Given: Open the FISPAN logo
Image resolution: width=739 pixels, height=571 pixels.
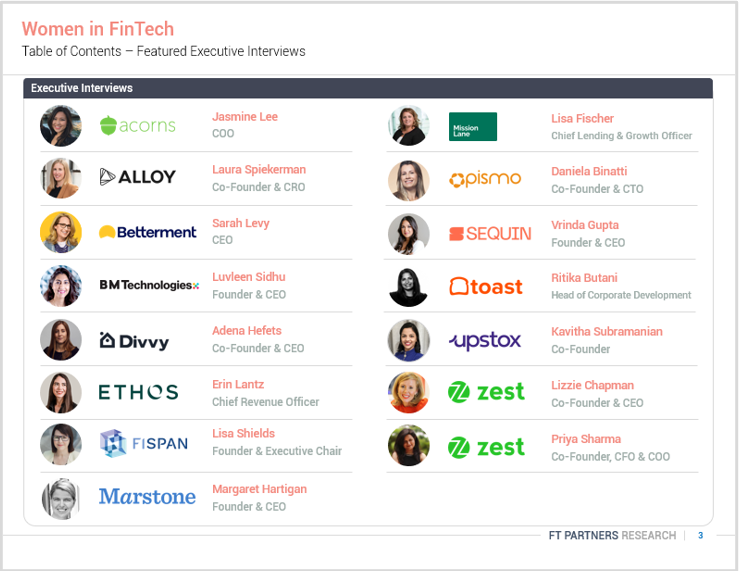Looking at the screenshot, I should (144, 443).
